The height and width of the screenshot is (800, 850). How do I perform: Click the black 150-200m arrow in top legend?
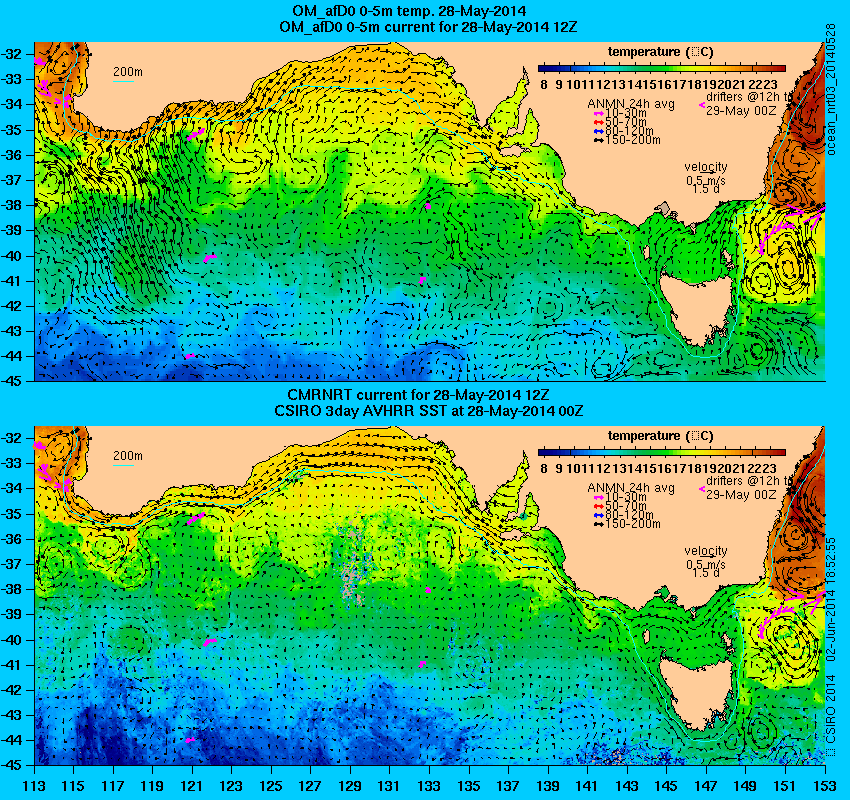599,140
